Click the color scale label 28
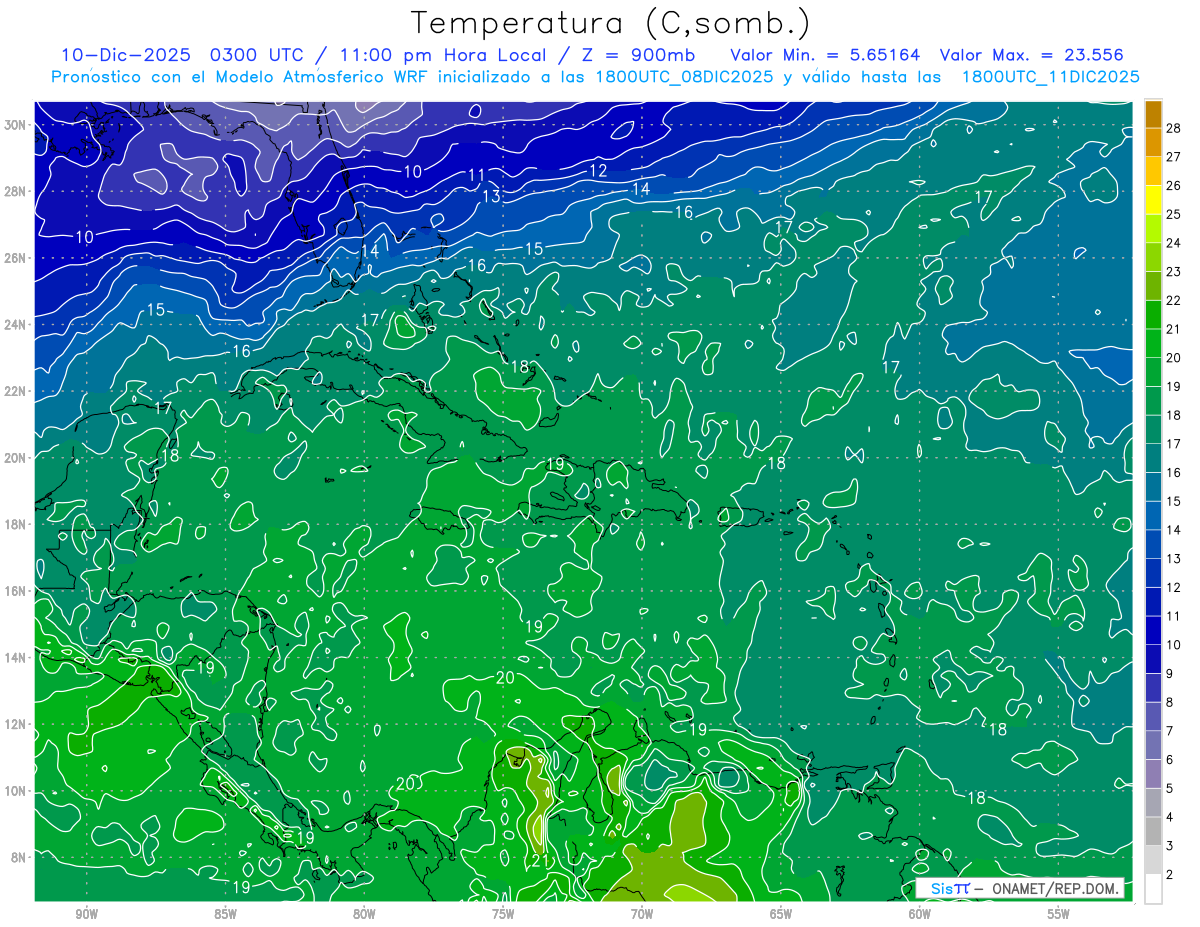The image size is (1200, 927). pyautogui.click(x=1173, y=127)
